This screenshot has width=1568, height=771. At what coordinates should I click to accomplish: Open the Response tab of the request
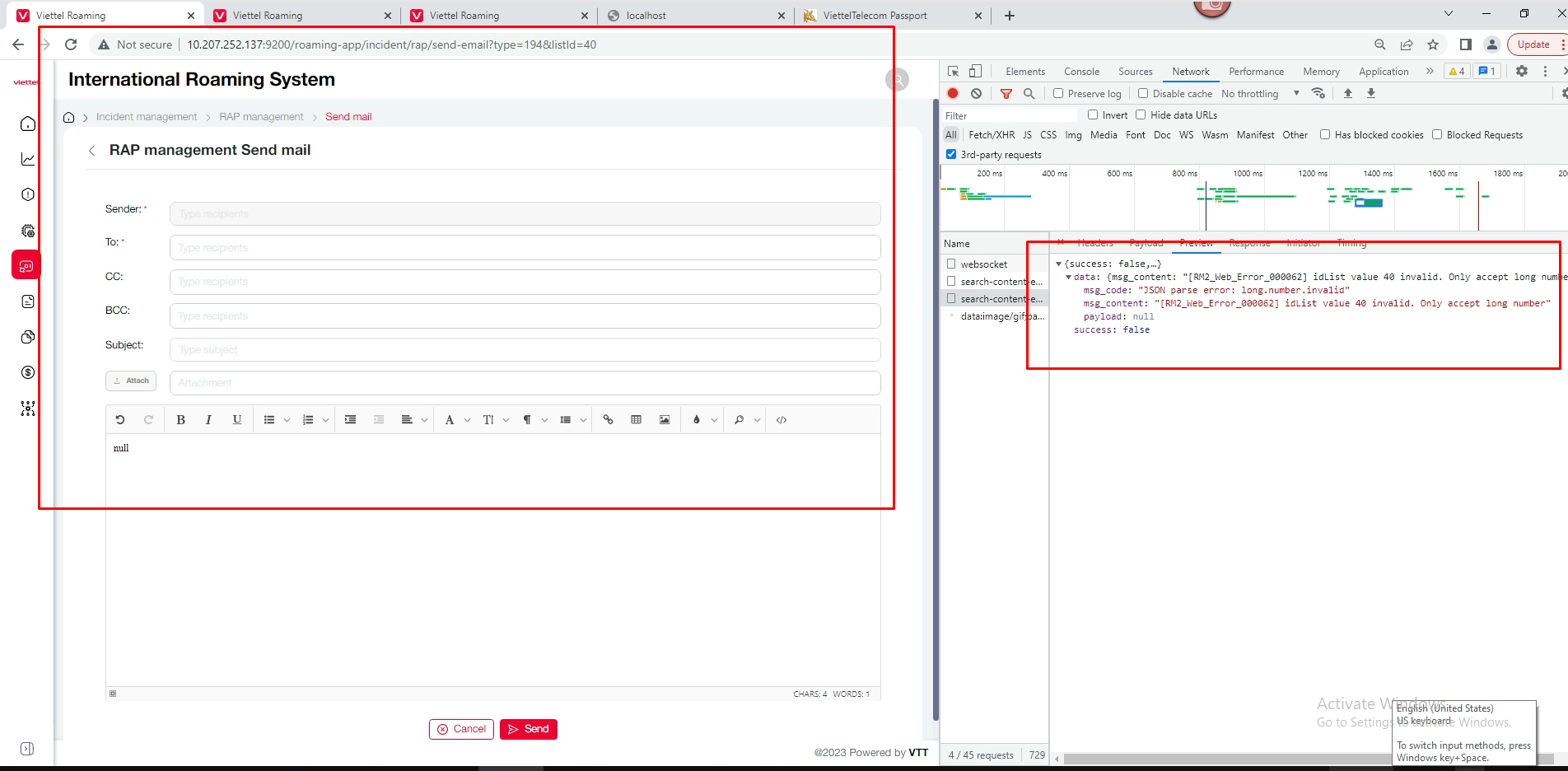(1249, 243)
